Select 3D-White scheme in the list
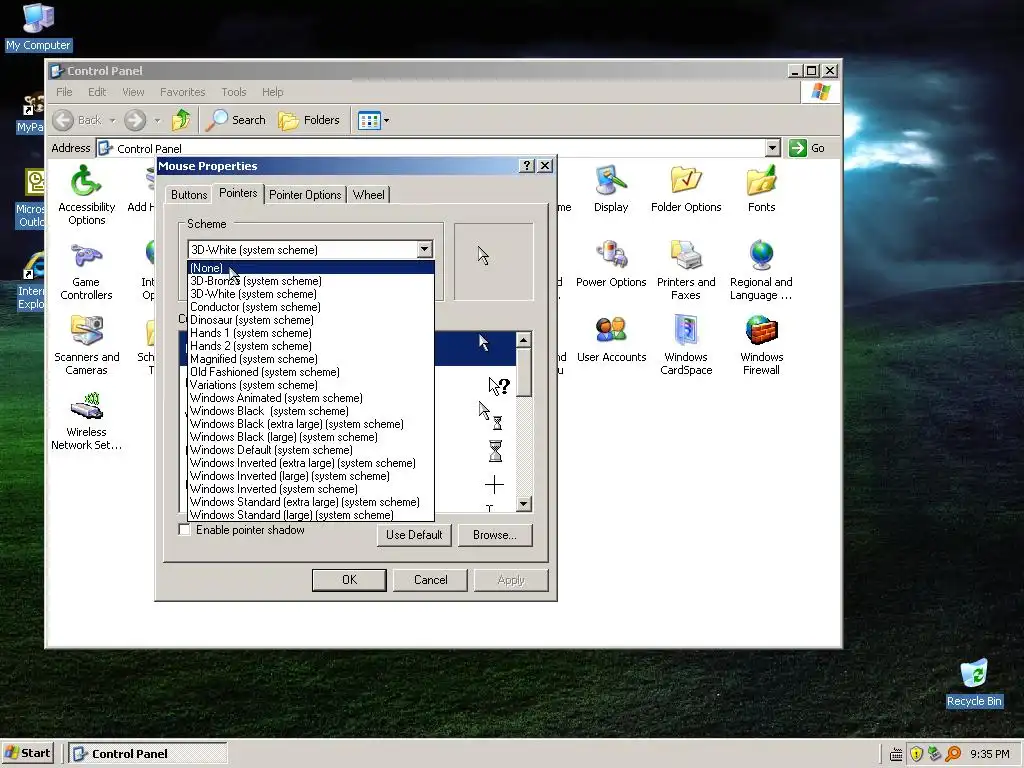This screenshot has width=1024, height=768. point(311,294)
